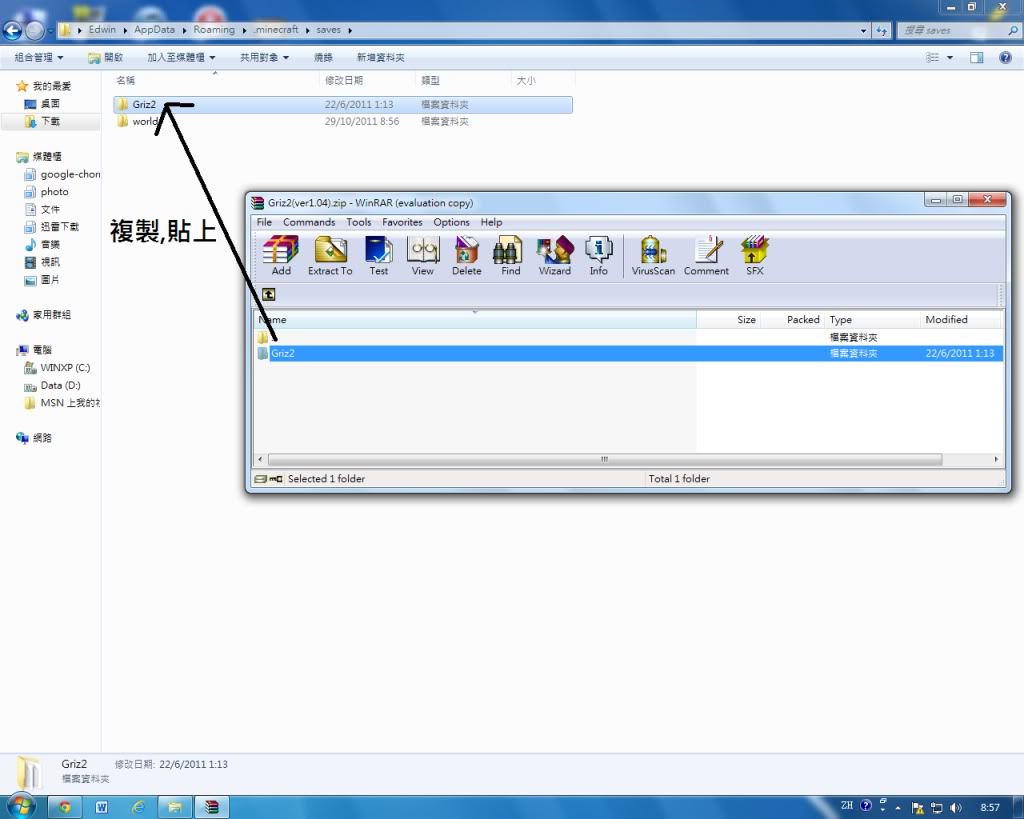Screen dimensions: 1024x819
Task: Open the WinRAR Tools menu
Action: pyautogui.click(x=359, y=222)
